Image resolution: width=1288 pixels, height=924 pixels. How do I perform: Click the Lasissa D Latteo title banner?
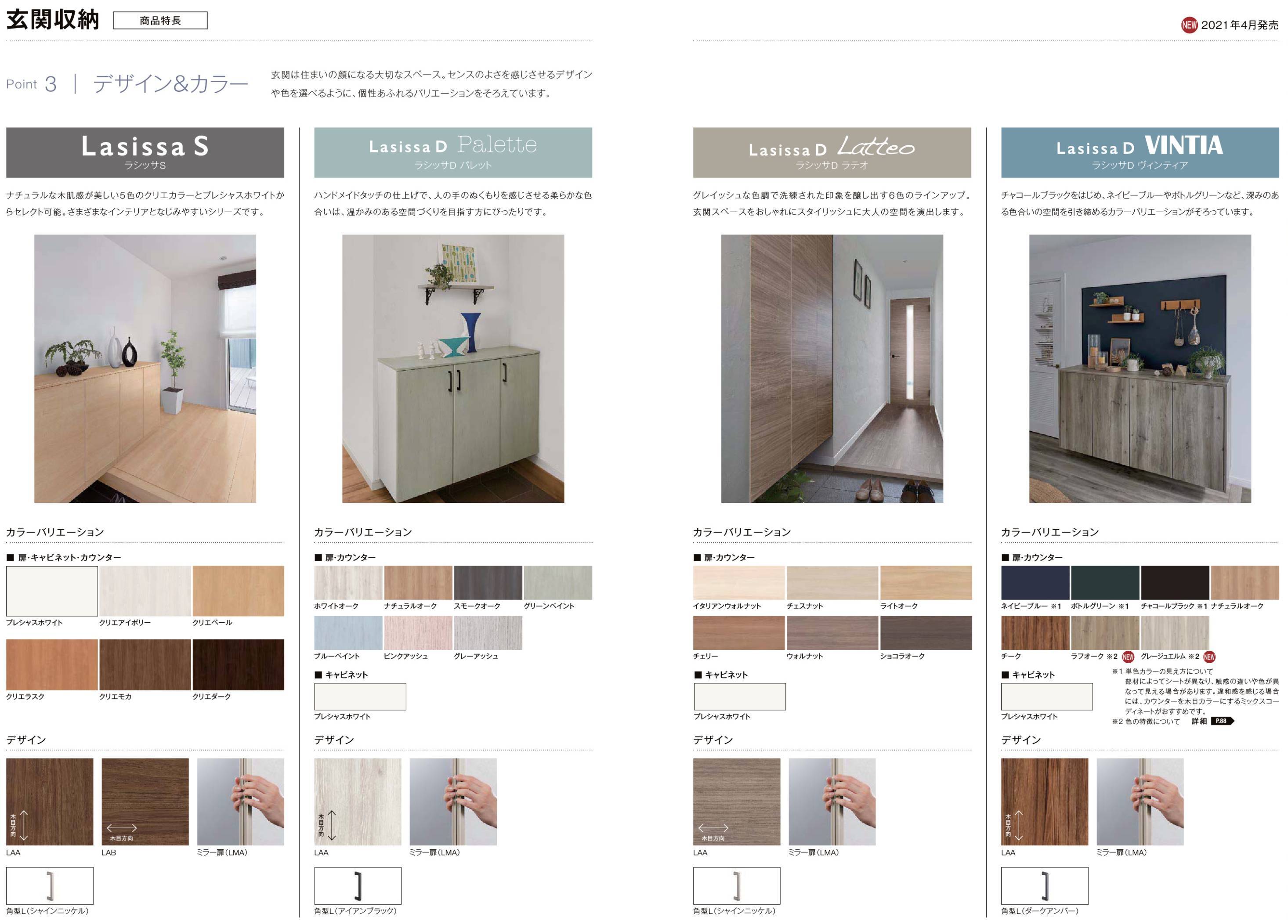832,152
